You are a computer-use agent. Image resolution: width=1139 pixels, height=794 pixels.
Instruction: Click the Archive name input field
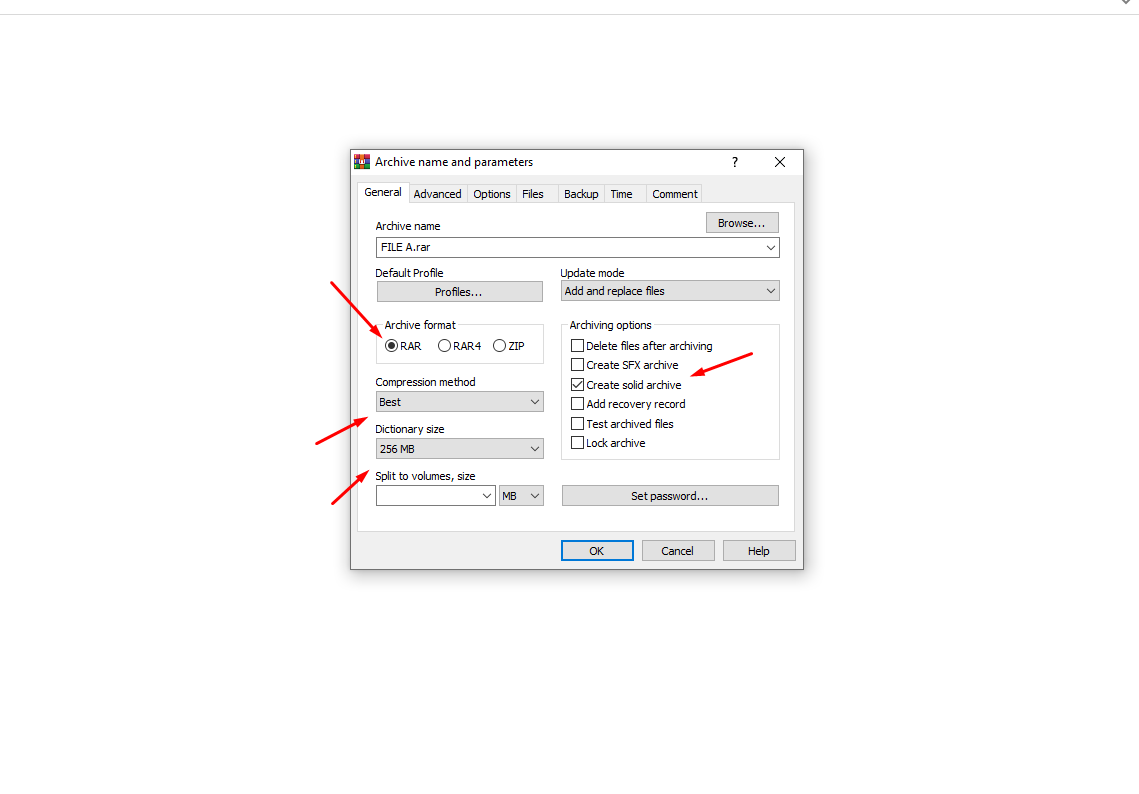[x=577, y=247]
